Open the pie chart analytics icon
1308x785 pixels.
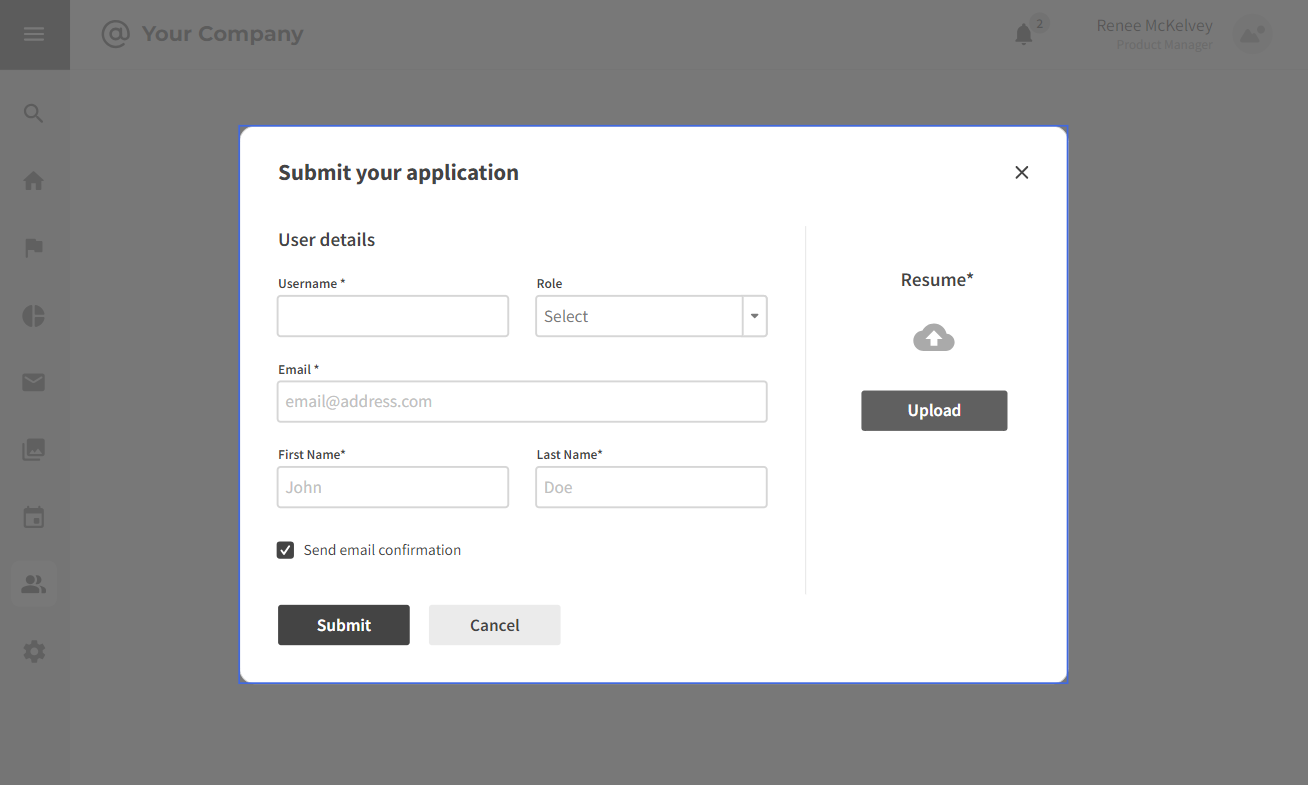coord(33,316)
